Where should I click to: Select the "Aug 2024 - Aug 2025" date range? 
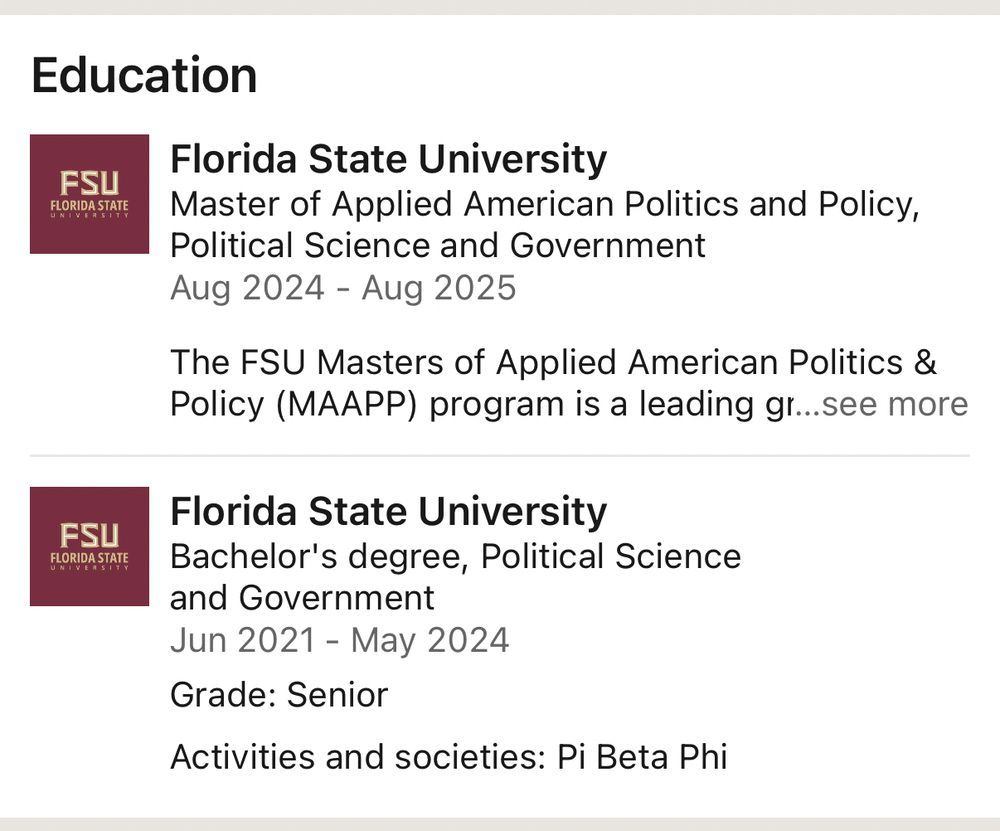point(343,288)
